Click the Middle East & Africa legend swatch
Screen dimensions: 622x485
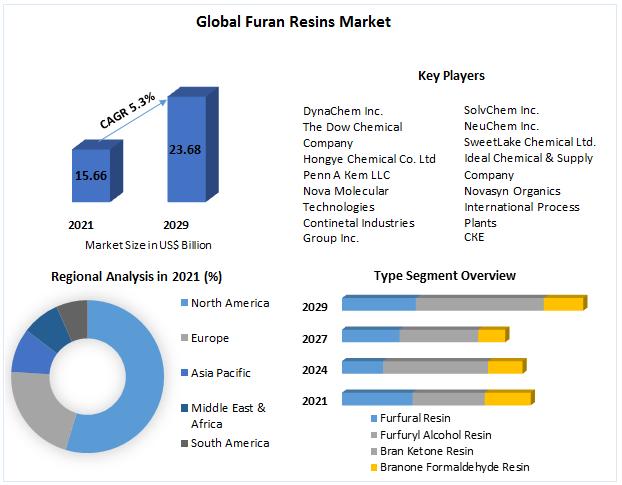[x=184, y=408]
